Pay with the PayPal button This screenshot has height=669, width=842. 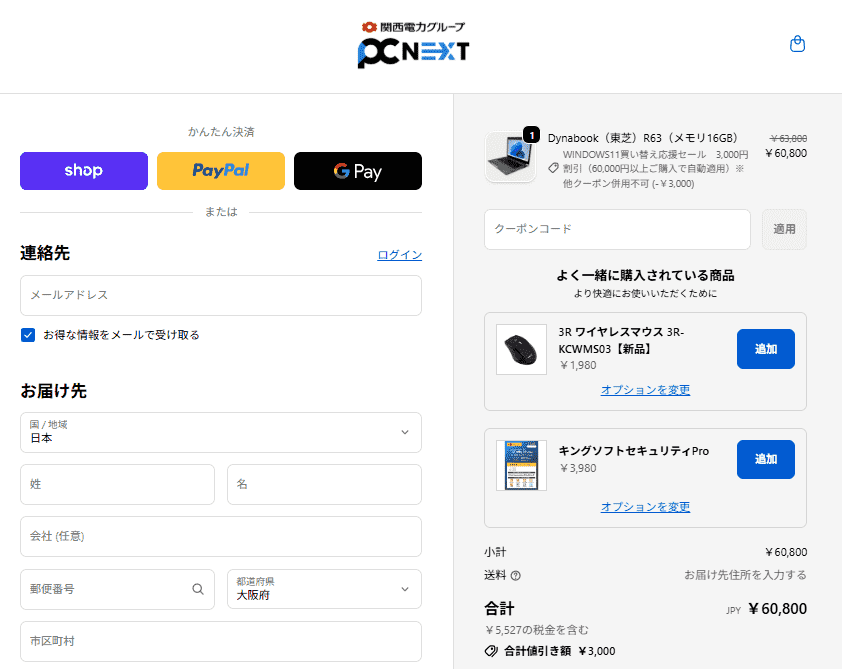(x=221, y=171)
